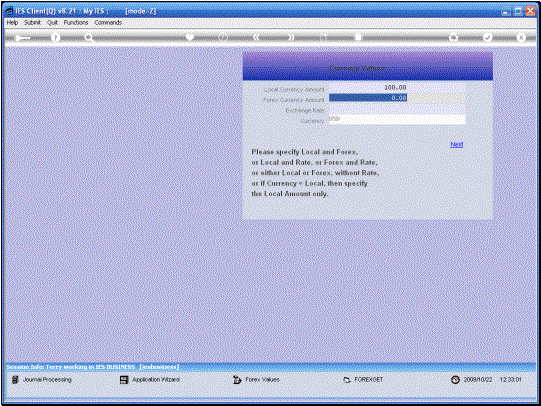Click the heart-shaped toolbar icon
The width and height of the screenshot is (541, 406).
tap(190, 37)
